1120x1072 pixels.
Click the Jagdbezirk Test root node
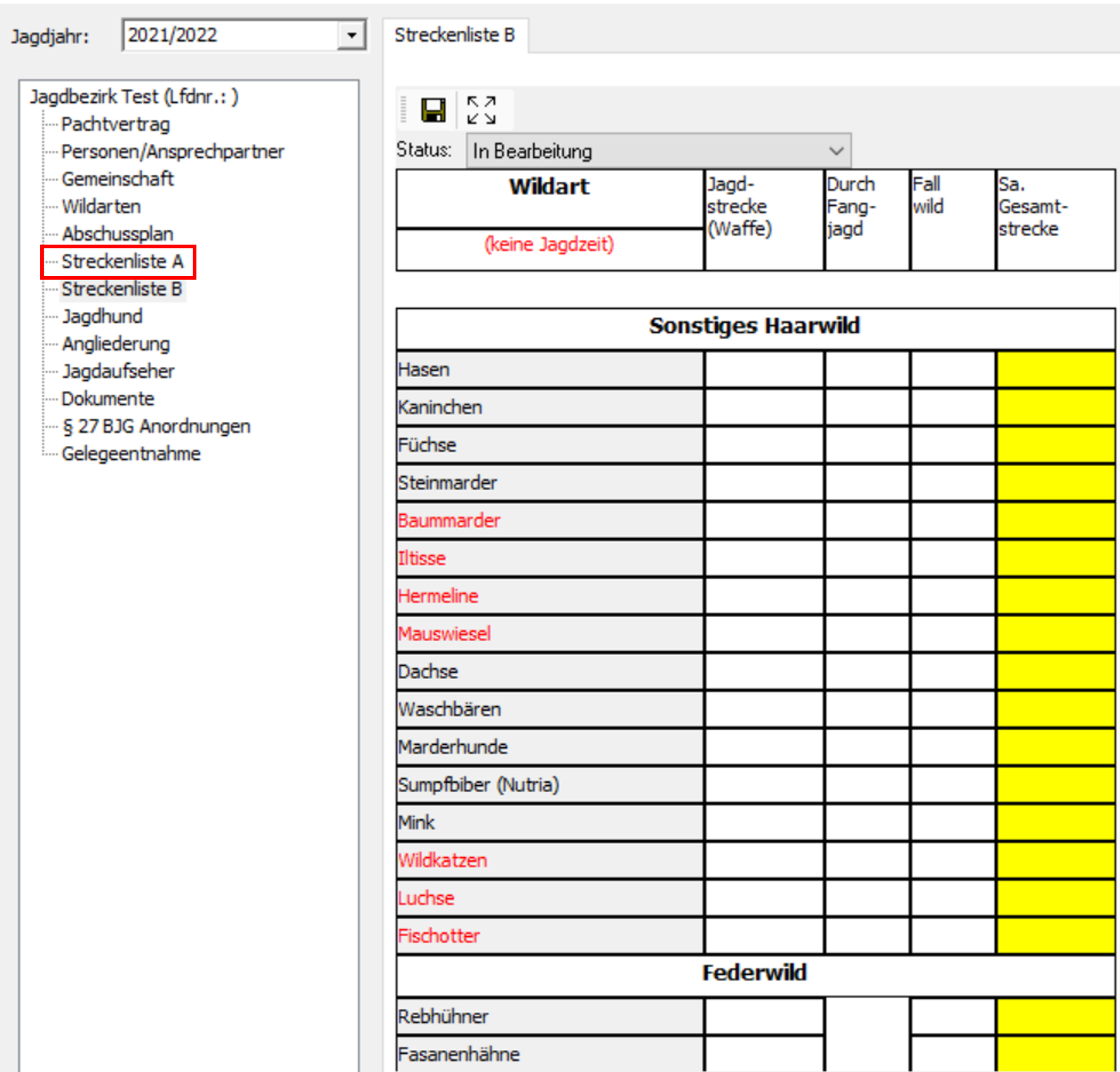(134, 96)
